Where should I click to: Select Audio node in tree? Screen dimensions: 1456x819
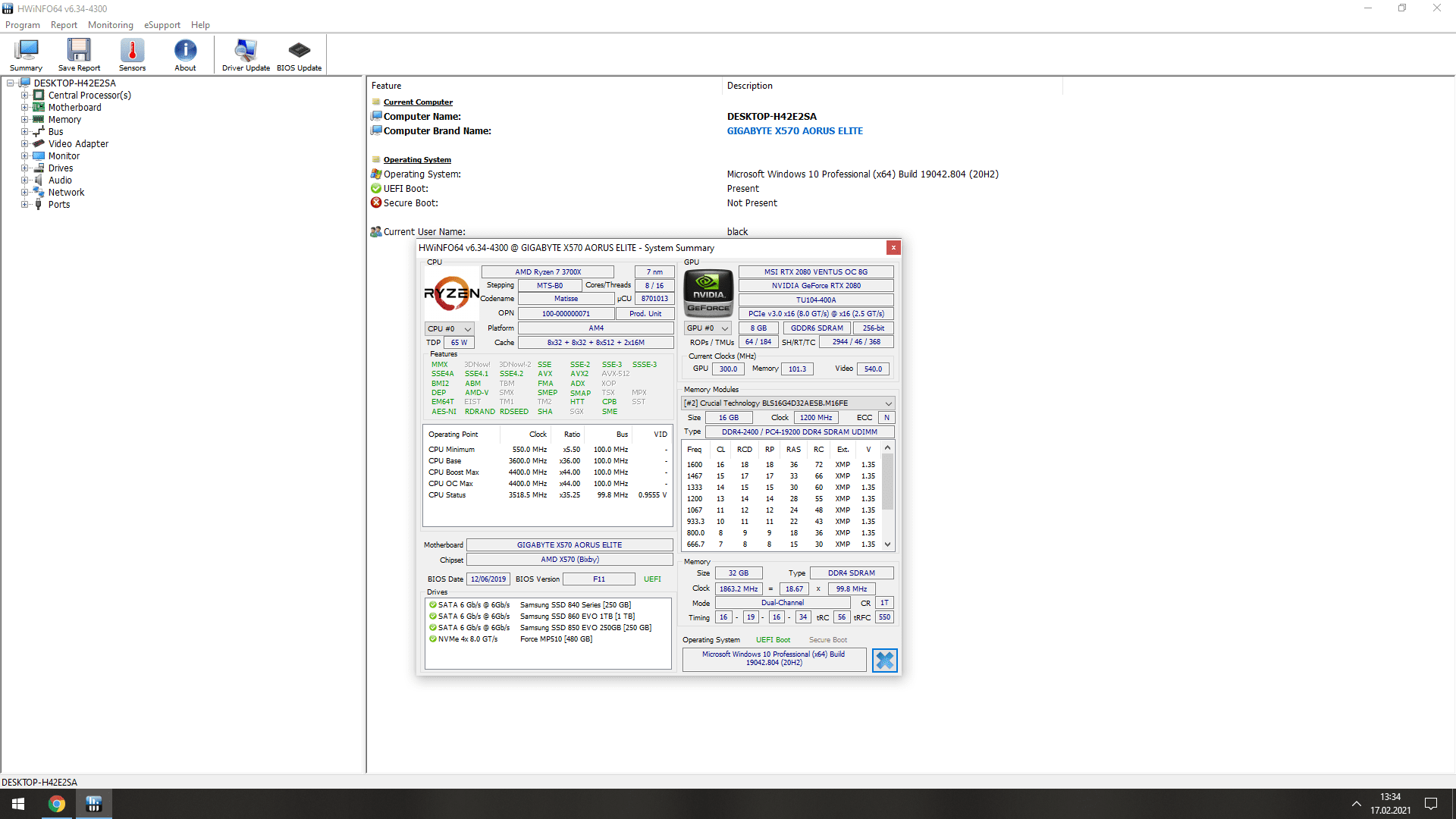pyautogui.click(x=60, y=180)
